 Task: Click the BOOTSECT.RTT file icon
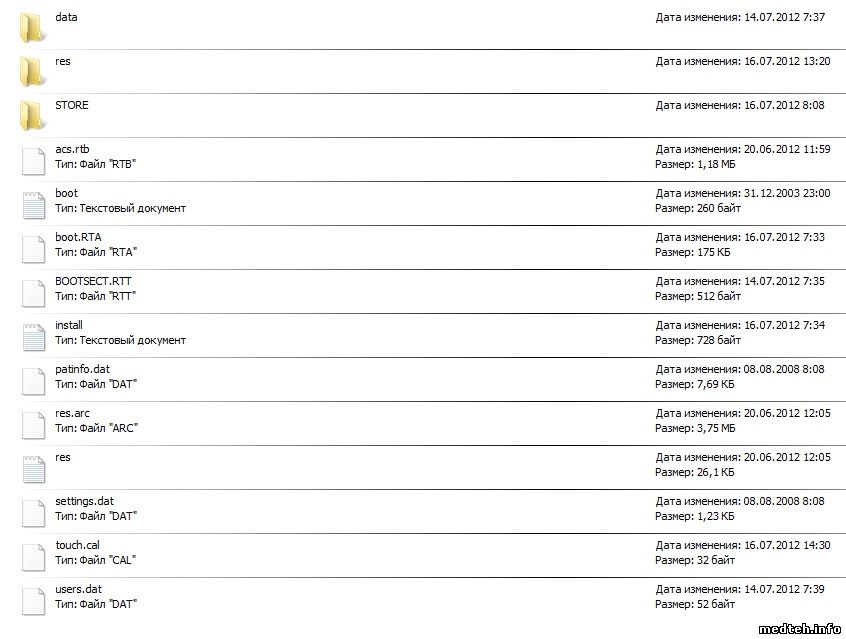click(34, 291)
